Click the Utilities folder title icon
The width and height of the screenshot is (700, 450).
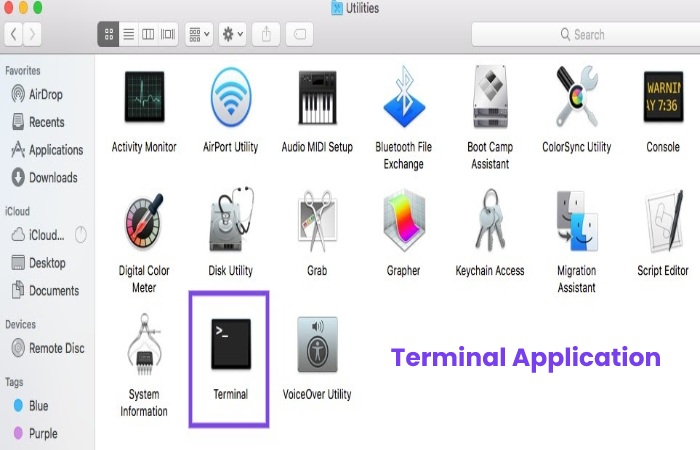337,8
